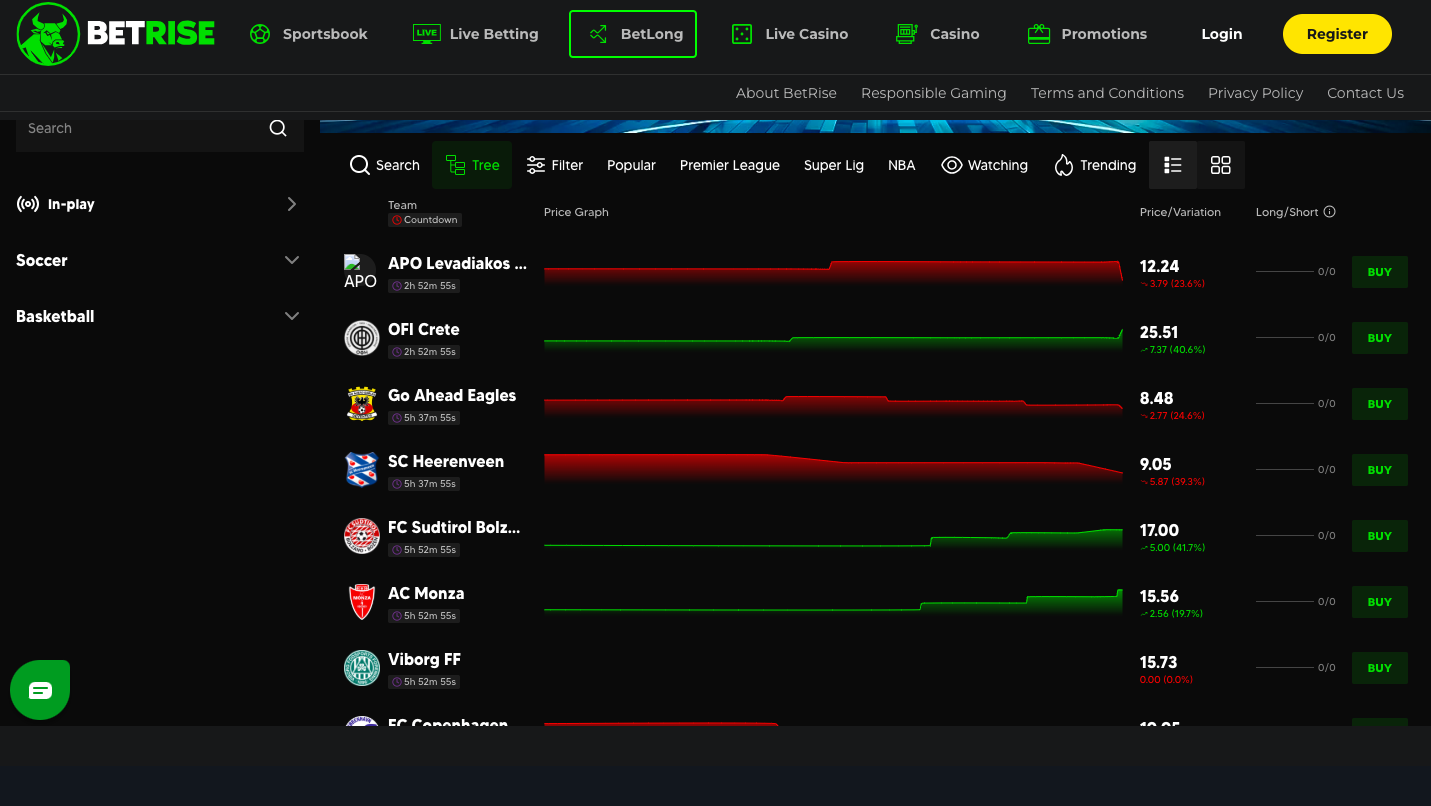Screen dimensions: 1431x806
Task: Click the sidebar search magnifier icon
Action: coord(278,128)
